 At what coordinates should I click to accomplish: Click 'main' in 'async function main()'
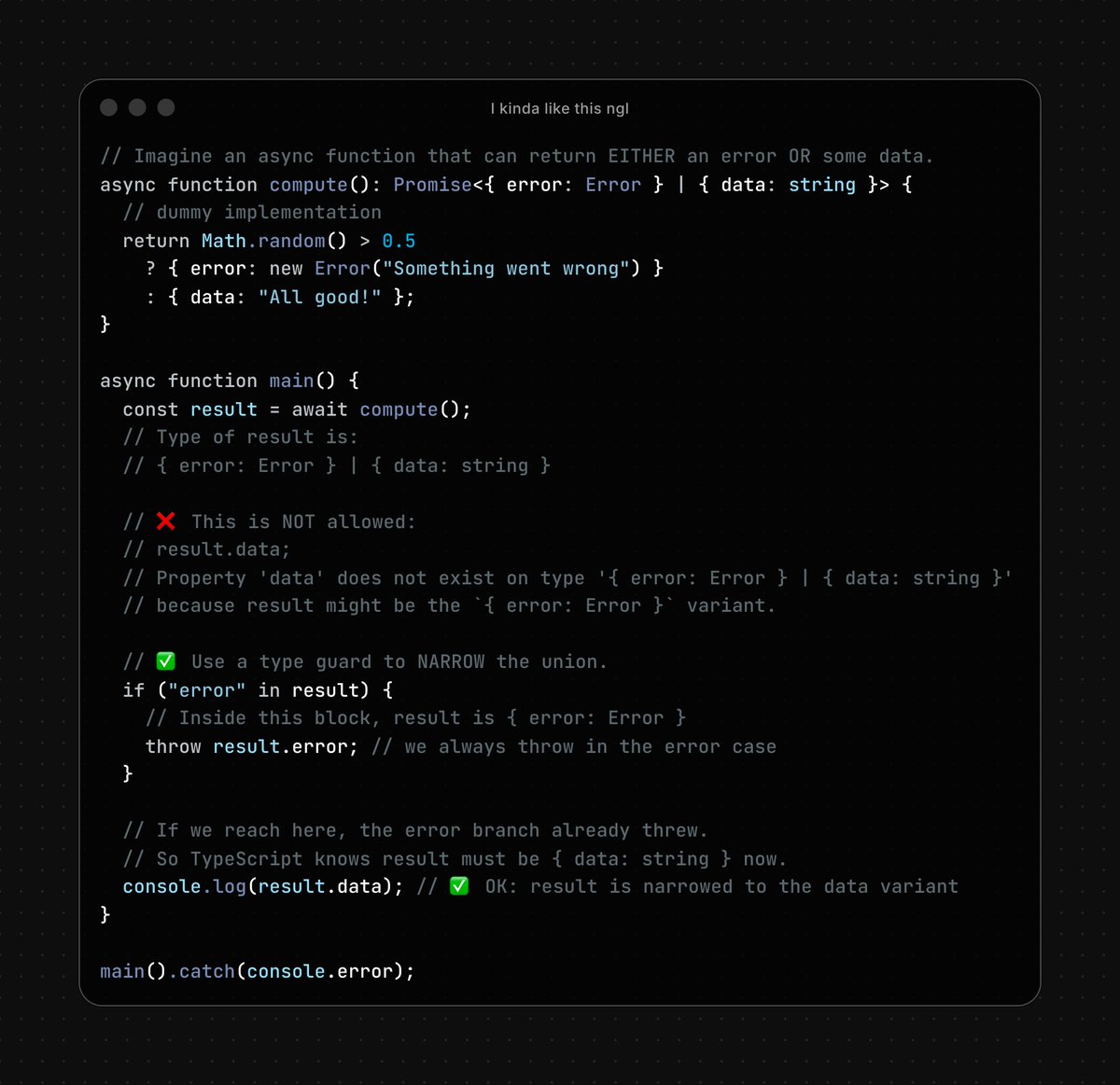pos(291,381)
